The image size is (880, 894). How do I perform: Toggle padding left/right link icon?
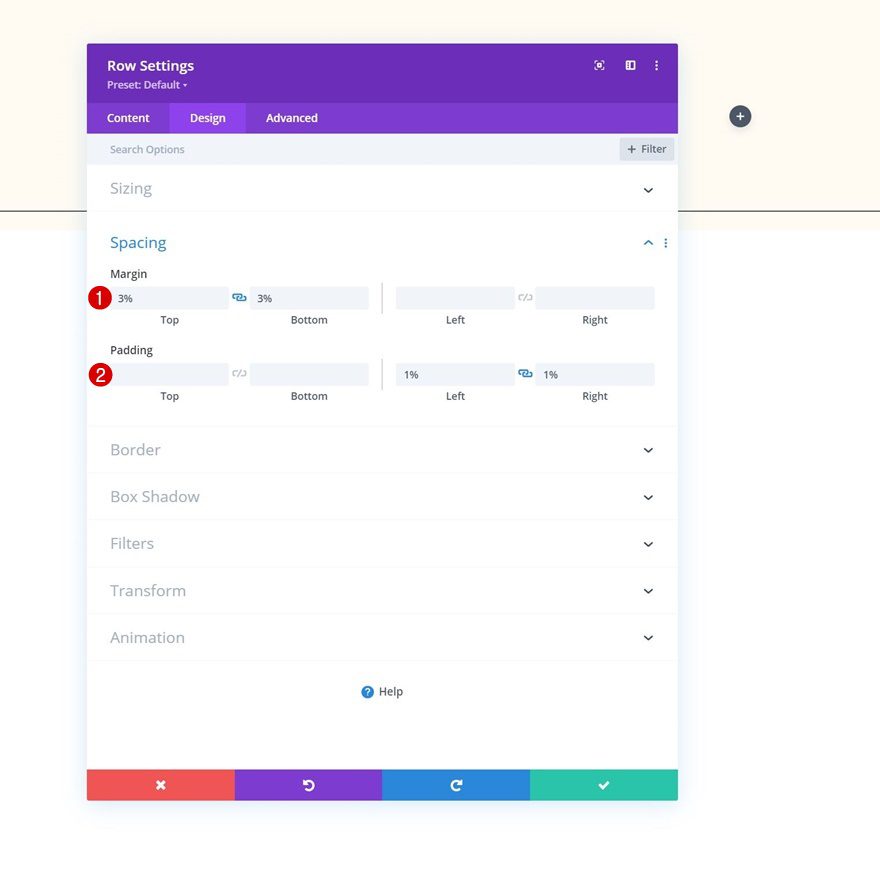pyautogui.click(x=525, y=373)
